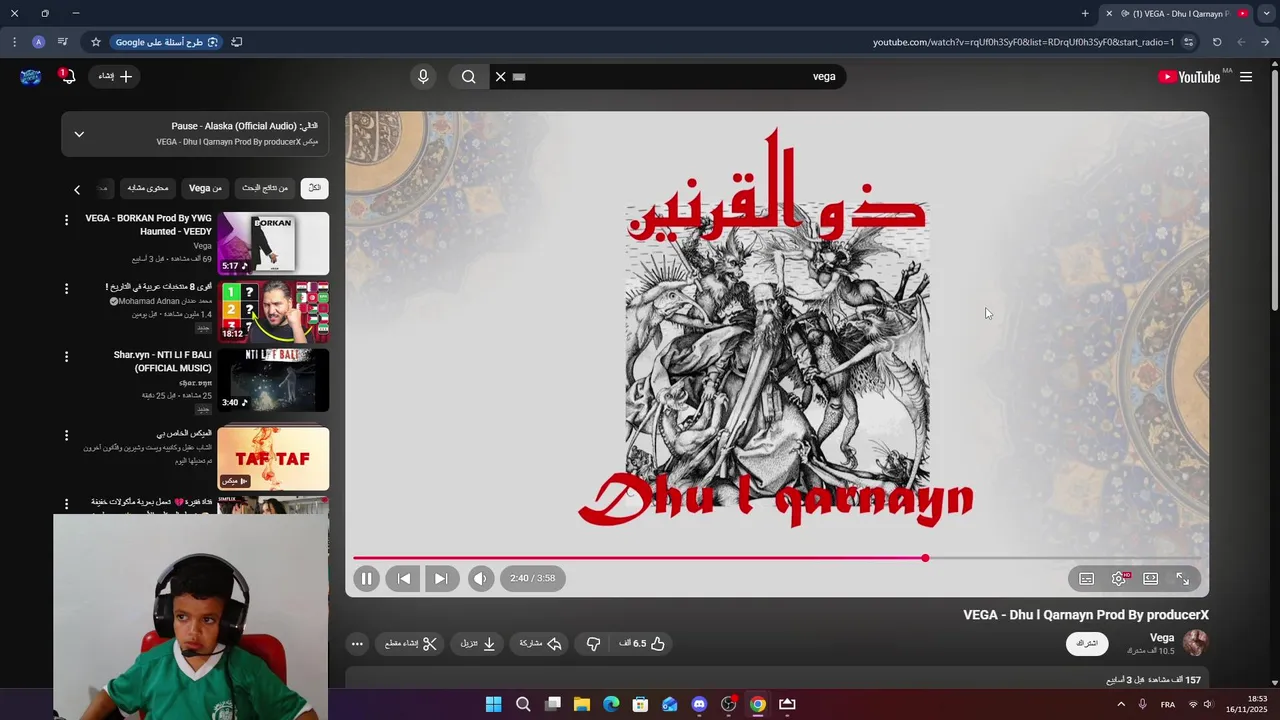Open the Create button
The image size is (1280, 720).
coord(115,76)
